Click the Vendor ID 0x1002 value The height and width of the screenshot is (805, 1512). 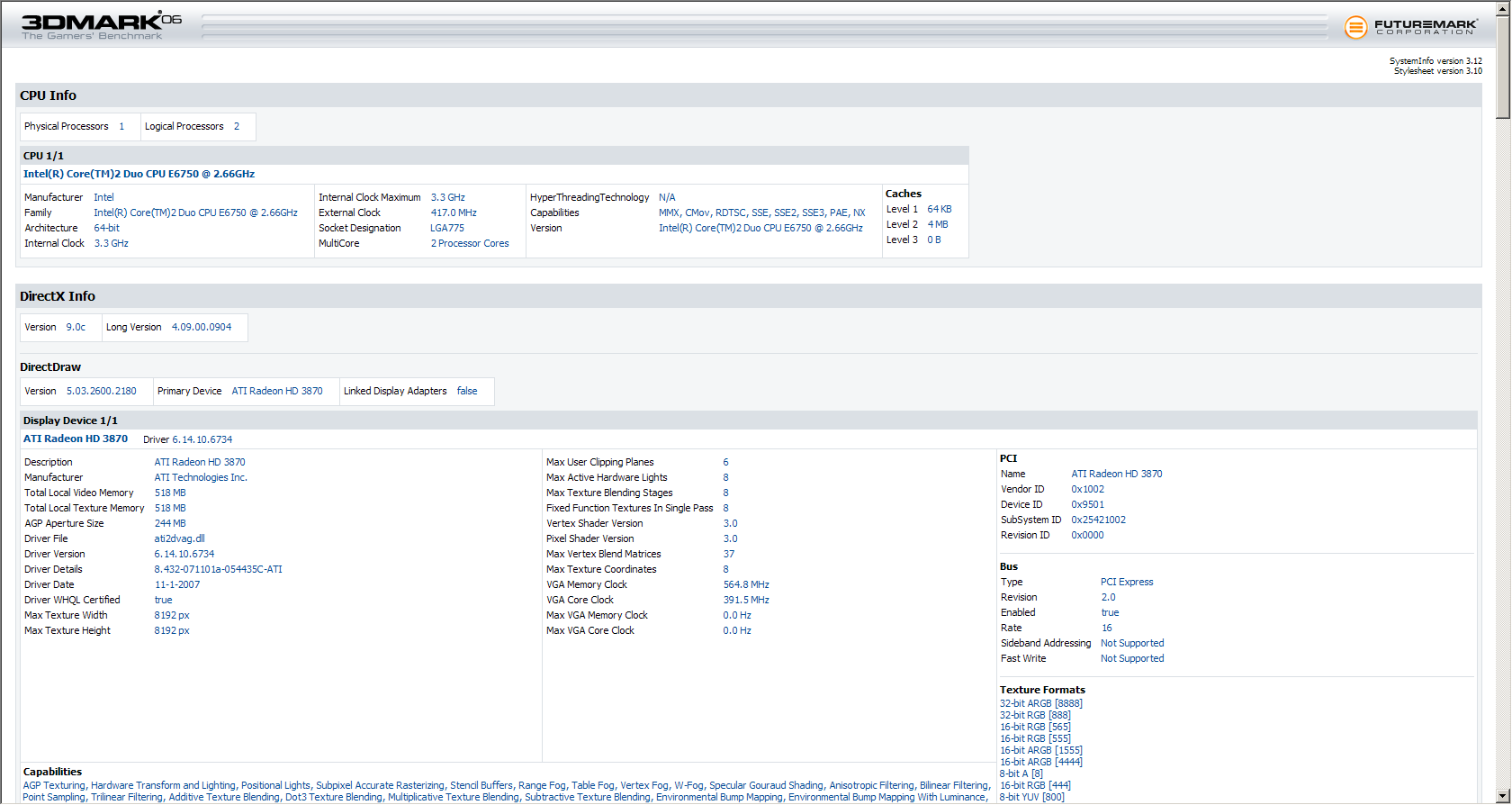(1087, 489)
